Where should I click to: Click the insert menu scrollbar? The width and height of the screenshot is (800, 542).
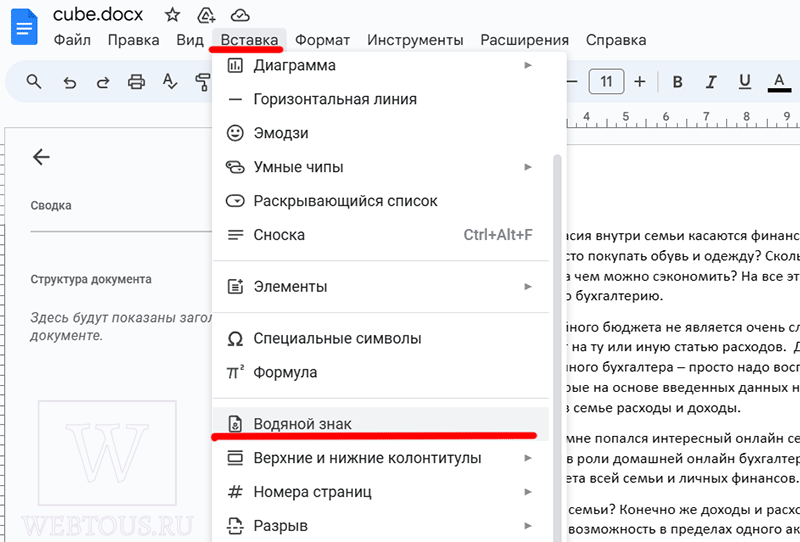click(557, 347)
